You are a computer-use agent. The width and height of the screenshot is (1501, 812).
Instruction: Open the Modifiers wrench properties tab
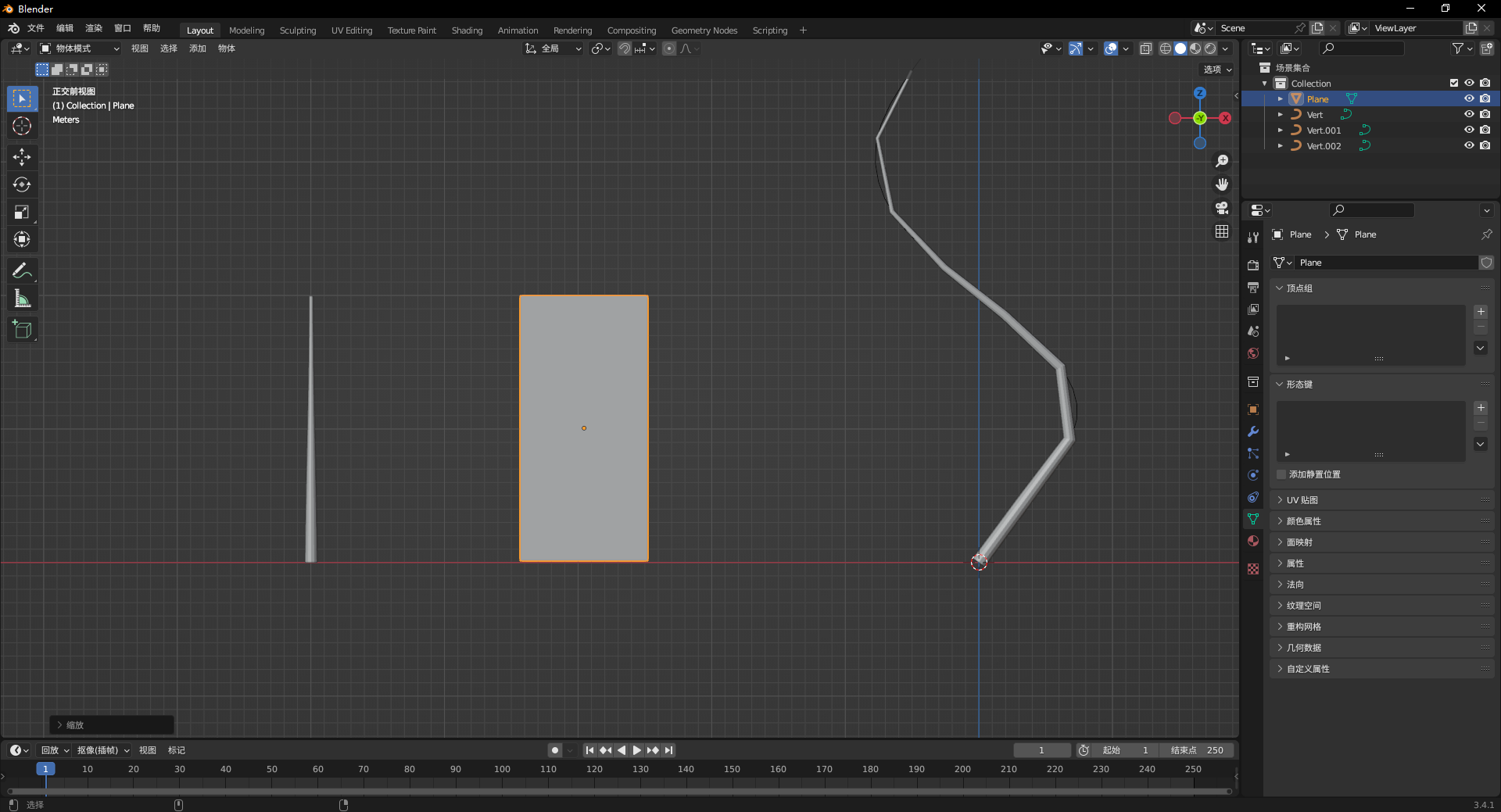[x=1253, y=431]
